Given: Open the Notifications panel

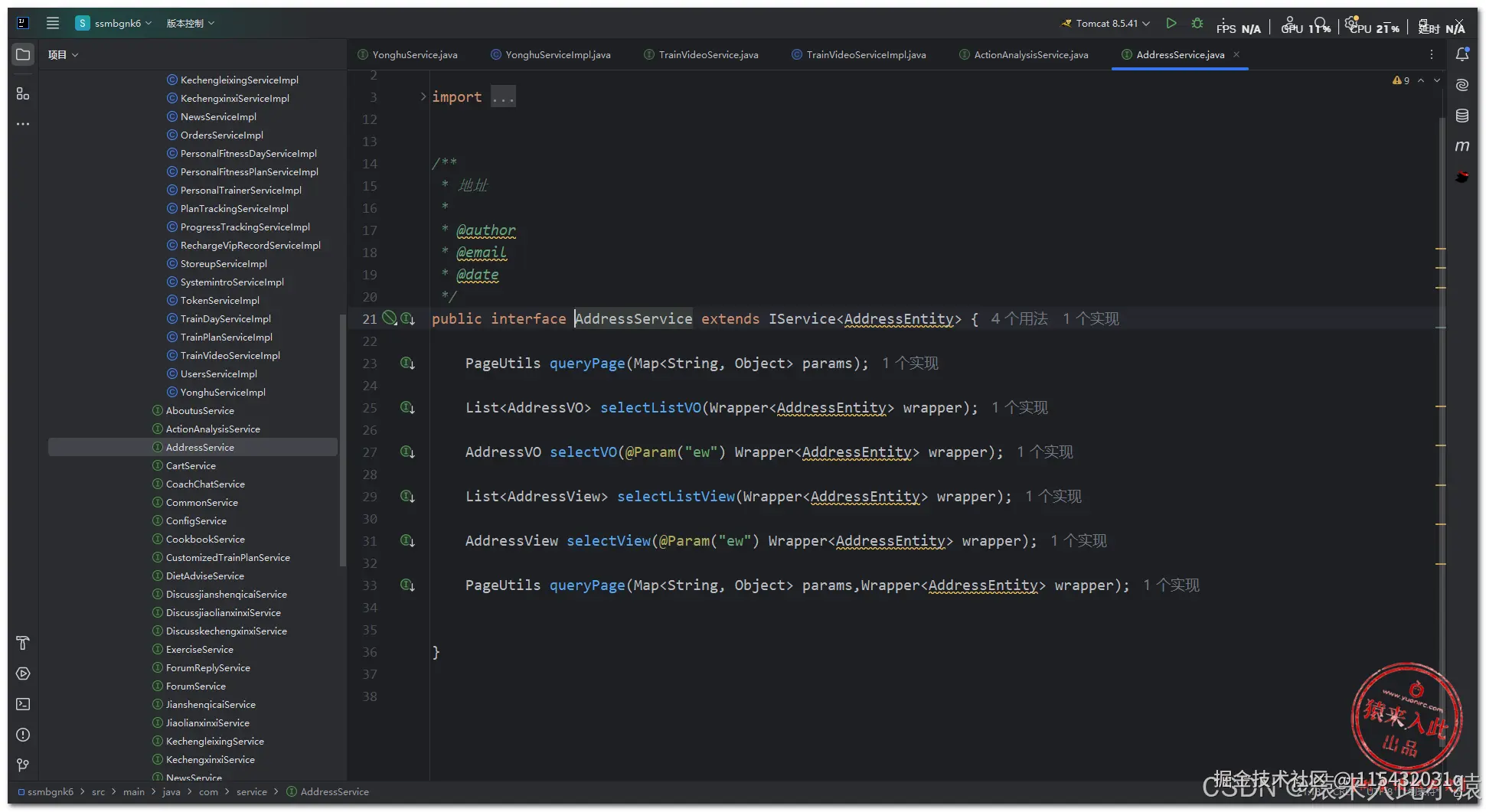Looking at the screenshot, I should [1462, 54].
